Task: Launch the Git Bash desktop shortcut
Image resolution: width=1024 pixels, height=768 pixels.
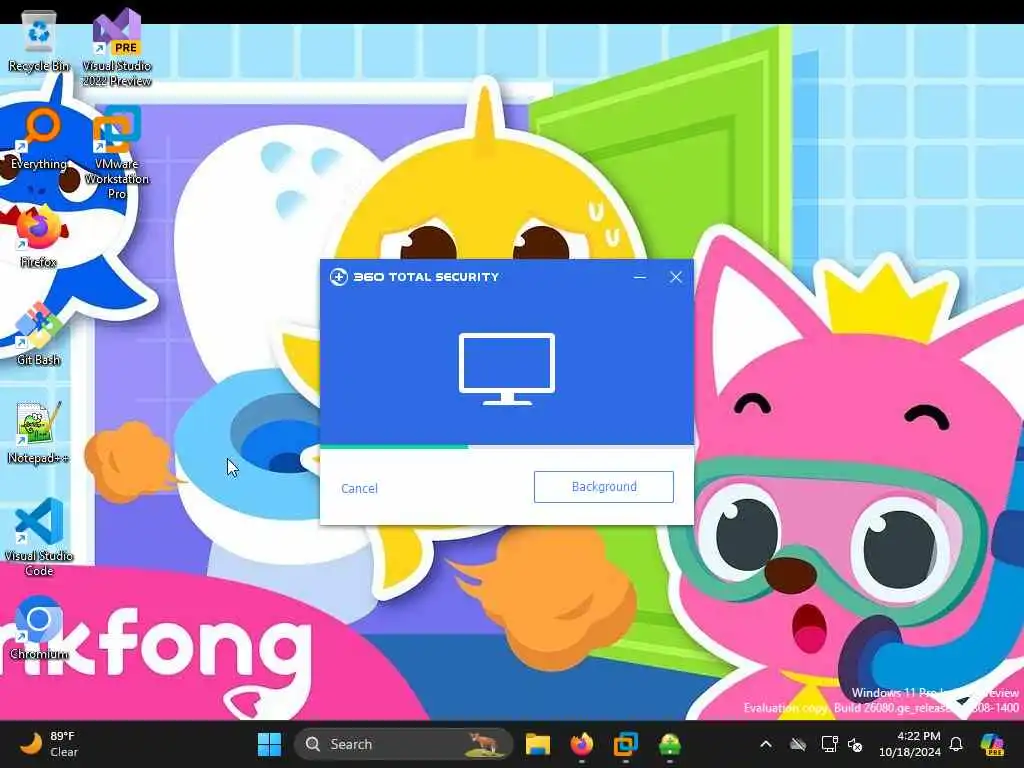Action: (39, 334)
